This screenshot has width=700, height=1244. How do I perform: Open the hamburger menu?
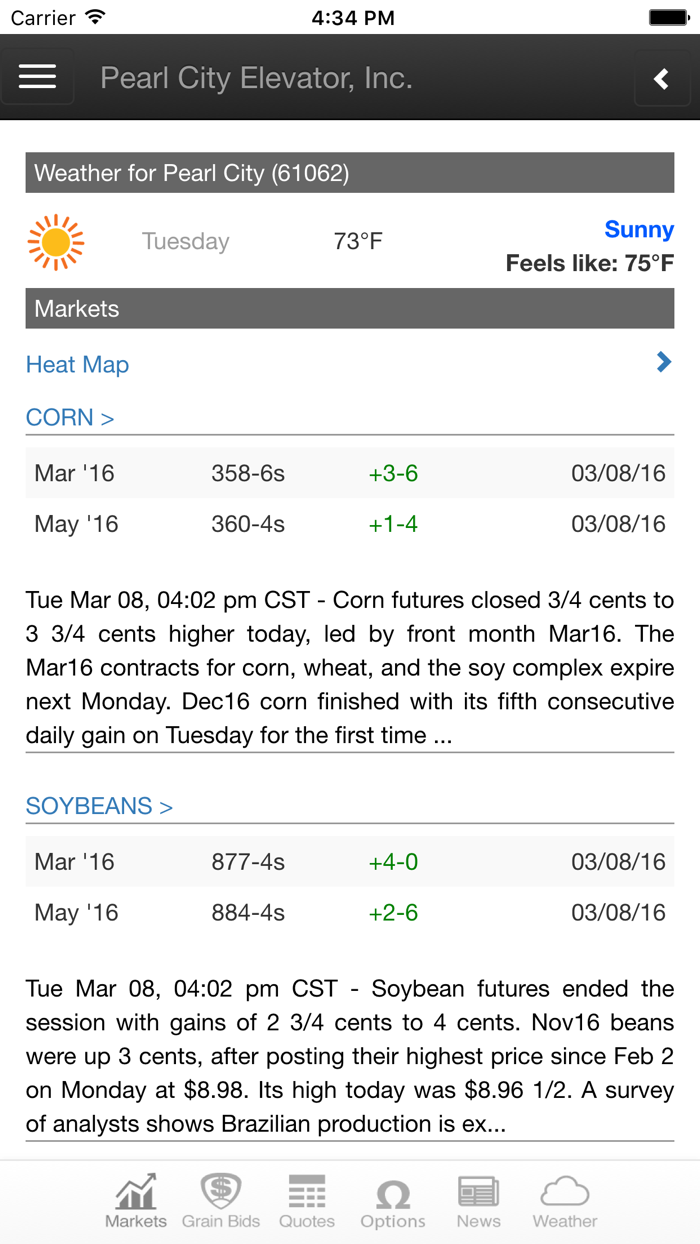click(37, 77)
